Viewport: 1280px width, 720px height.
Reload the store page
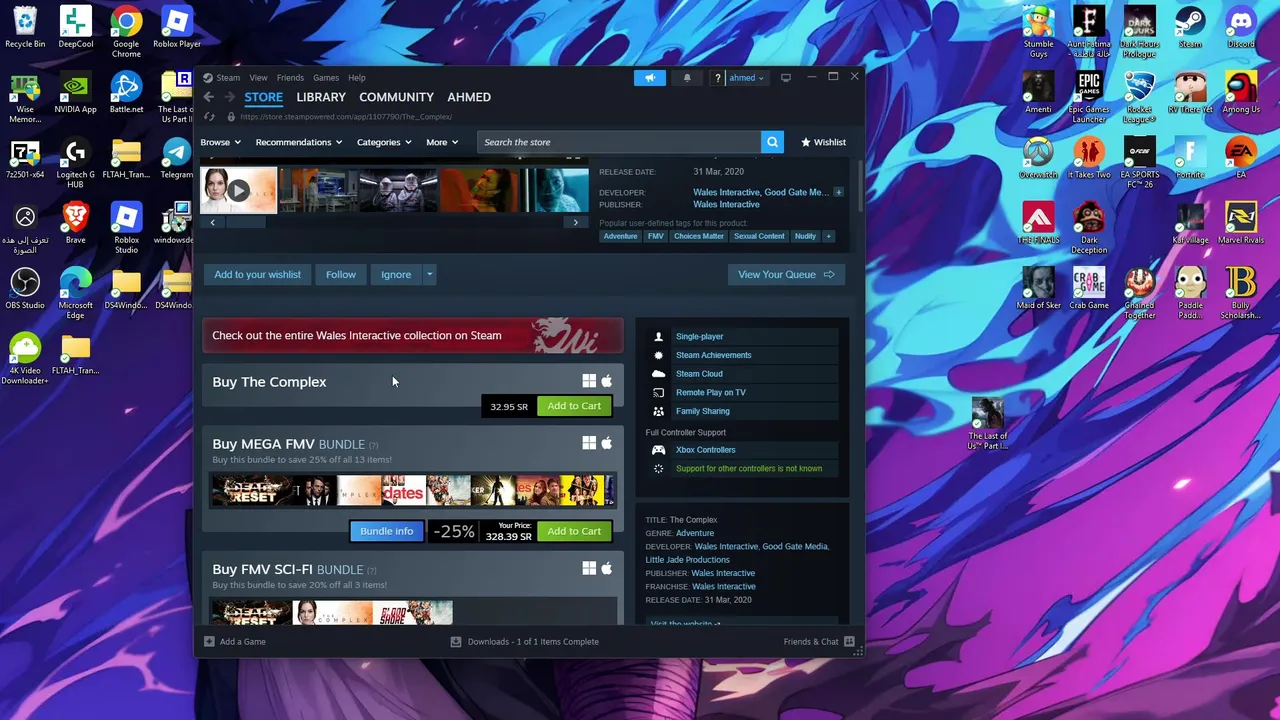click(x=209, y=117)
